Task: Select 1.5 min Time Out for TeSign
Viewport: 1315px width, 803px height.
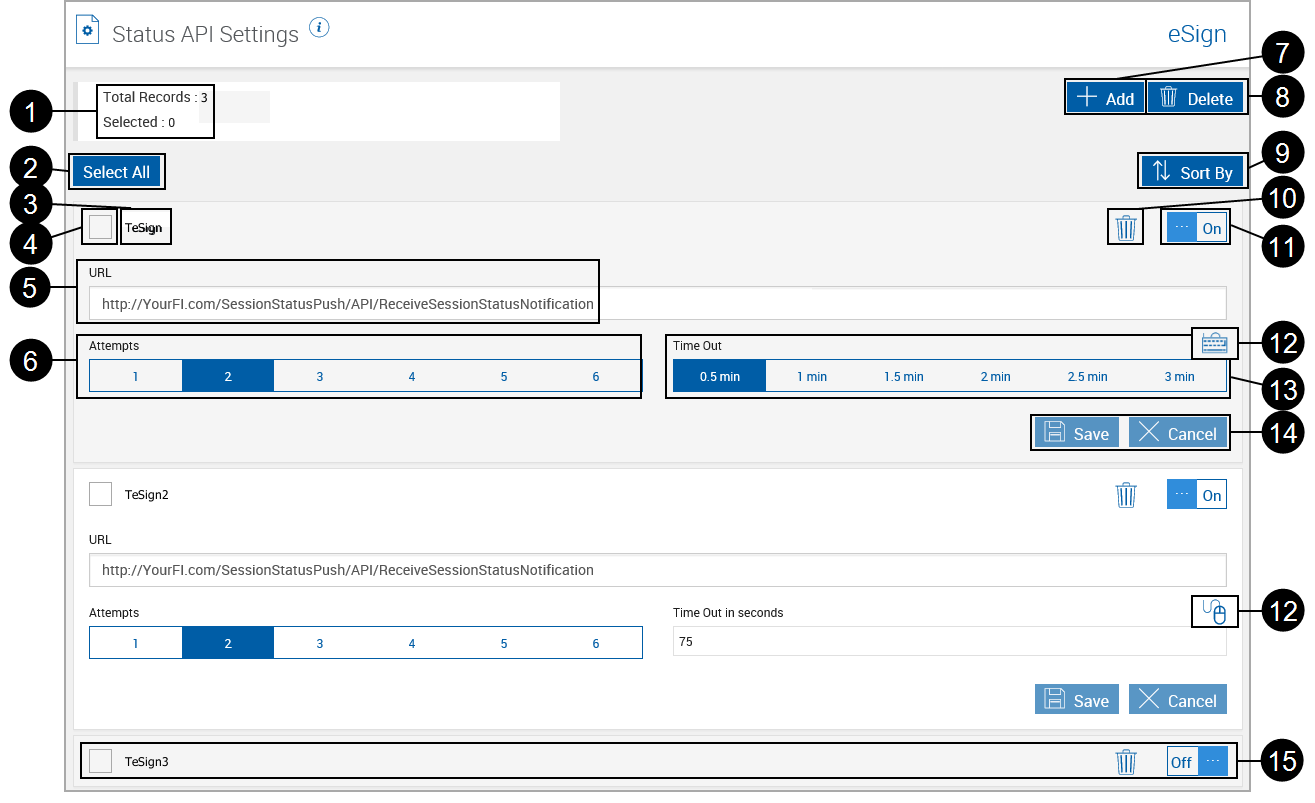Action: [904, 376]
